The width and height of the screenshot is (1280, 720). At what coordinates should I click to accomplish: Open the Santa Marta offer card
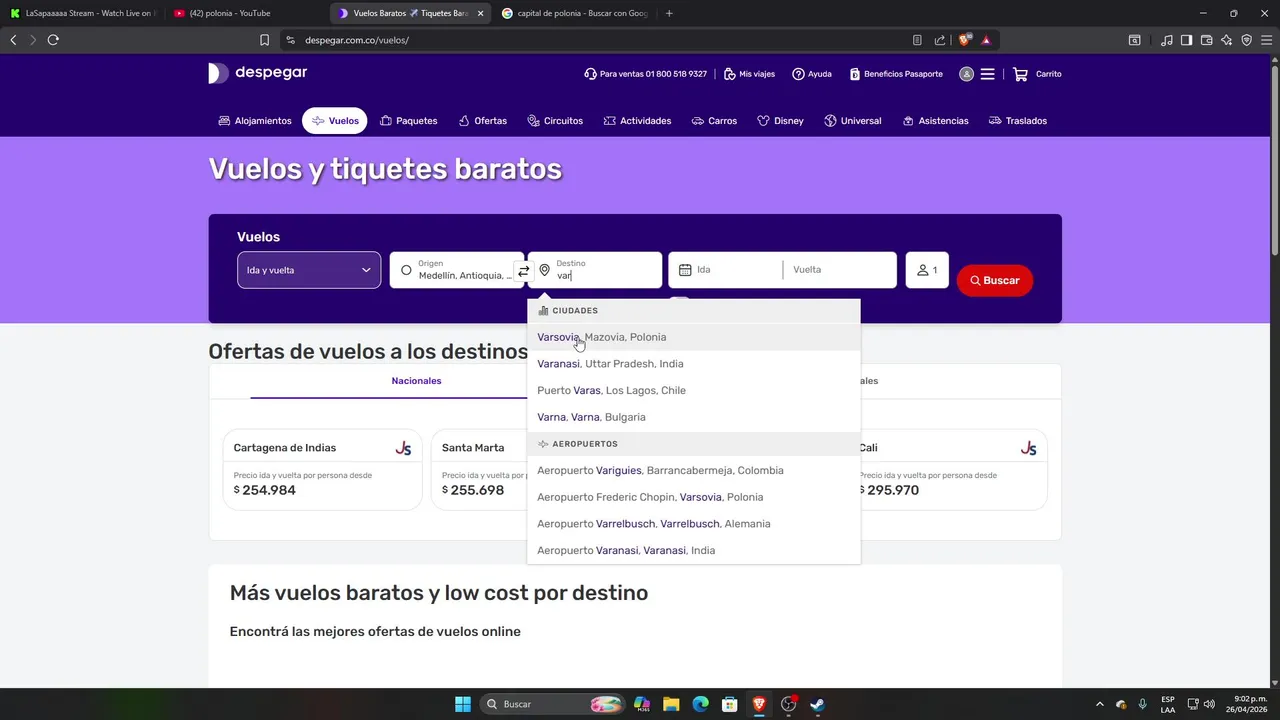(x=480, y=470)
